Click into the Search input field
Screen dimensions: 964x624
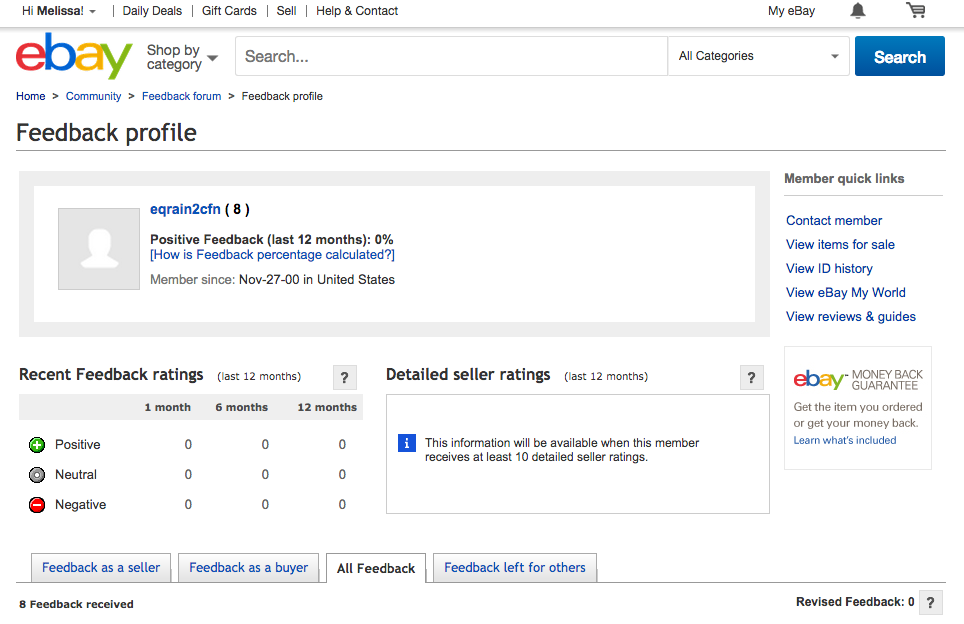pyautogui.click(x=451, y=56)
